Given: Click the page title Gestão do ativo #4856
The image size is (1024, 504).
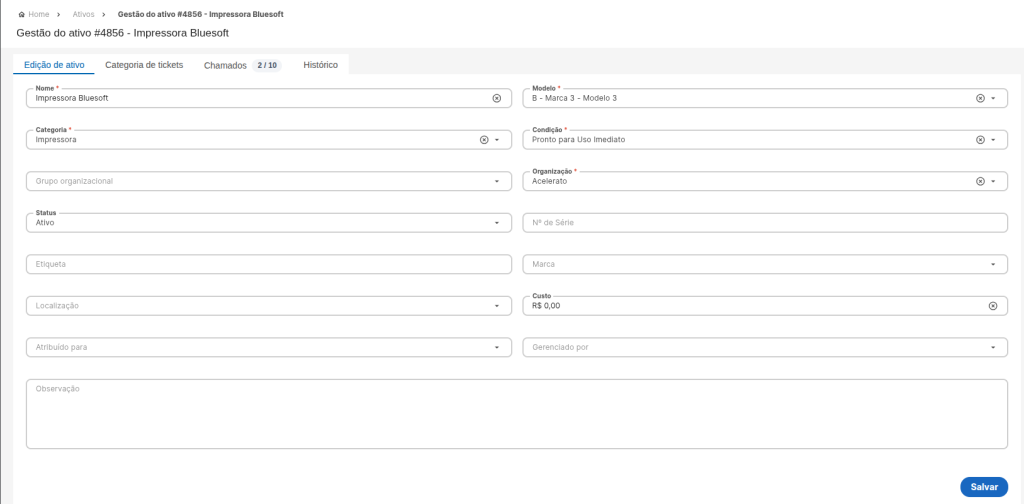Looking at the screenshot, I should point(122,33).
